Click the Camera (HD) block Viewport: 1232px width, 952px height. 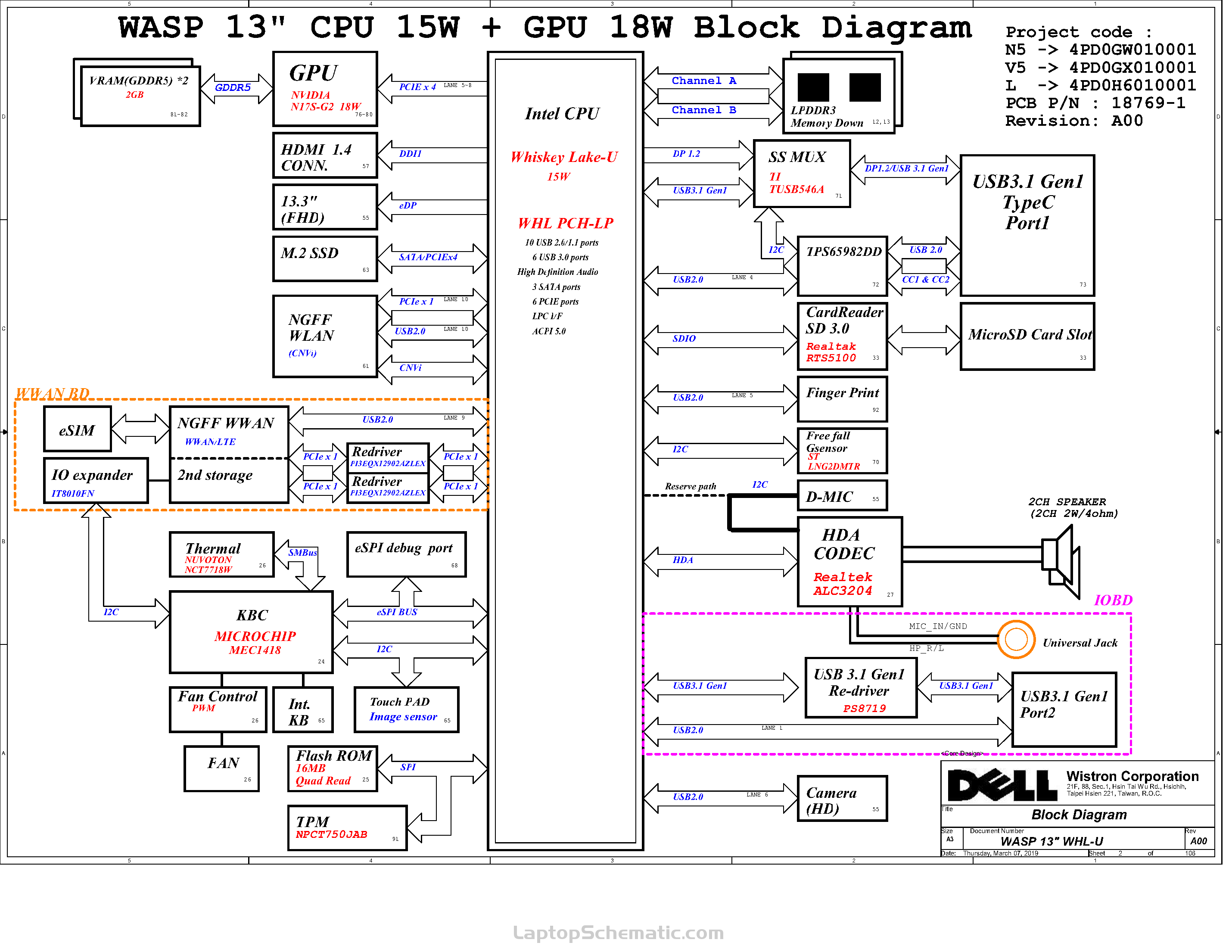843,799
